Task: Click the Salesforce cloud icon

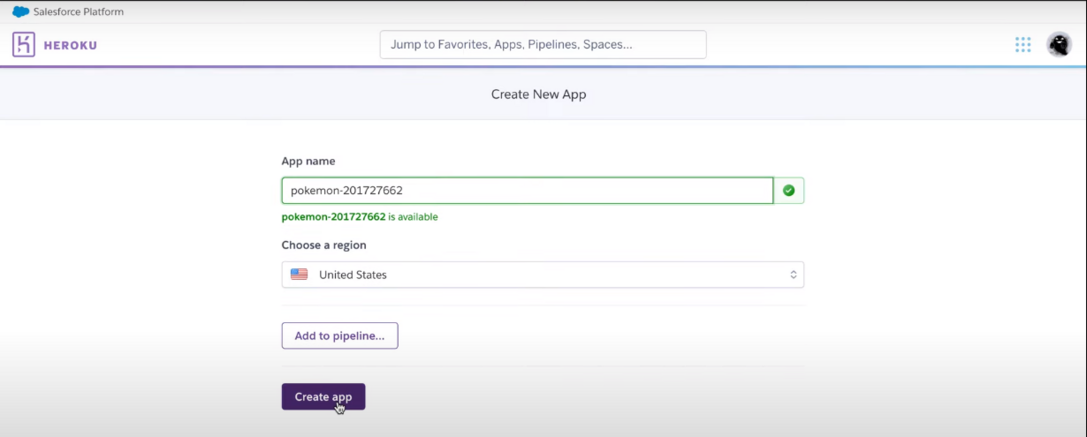Action: 21,12
